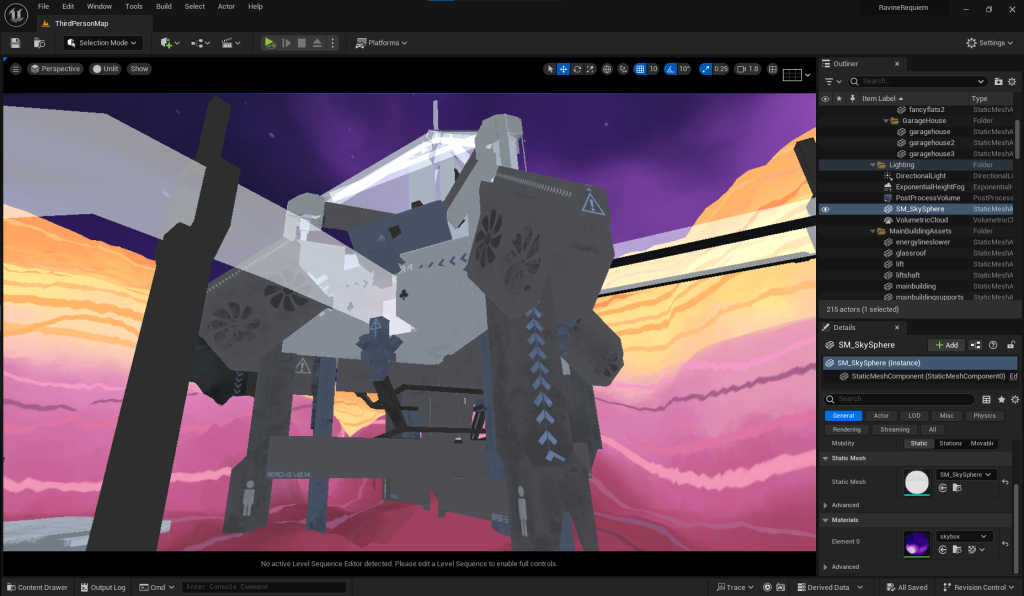Open viewport layout grid icon

click(x=773, y=69)
